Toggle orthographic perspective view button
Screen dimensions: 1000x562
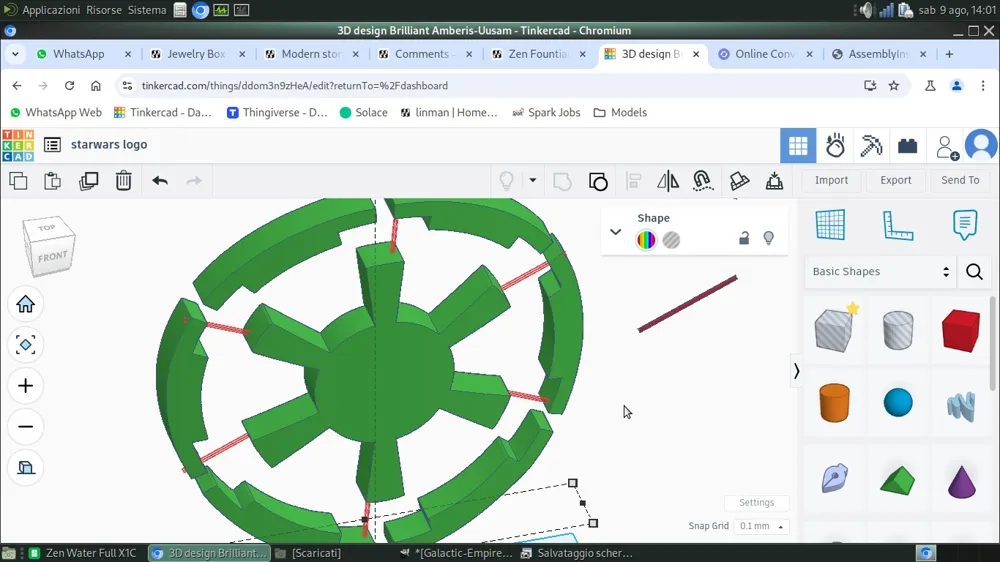coord(26,468)
